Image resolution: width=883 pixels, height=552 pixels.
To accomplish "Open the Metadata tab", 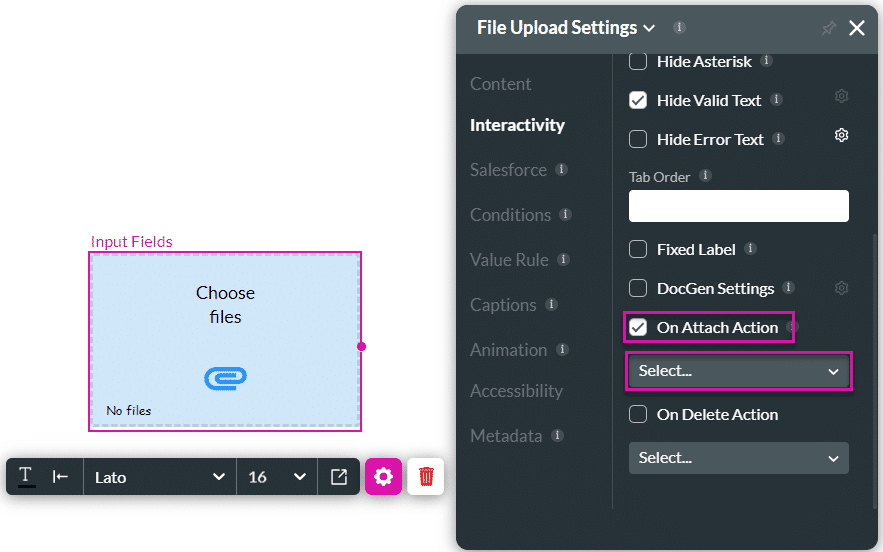I will point(506,436).
